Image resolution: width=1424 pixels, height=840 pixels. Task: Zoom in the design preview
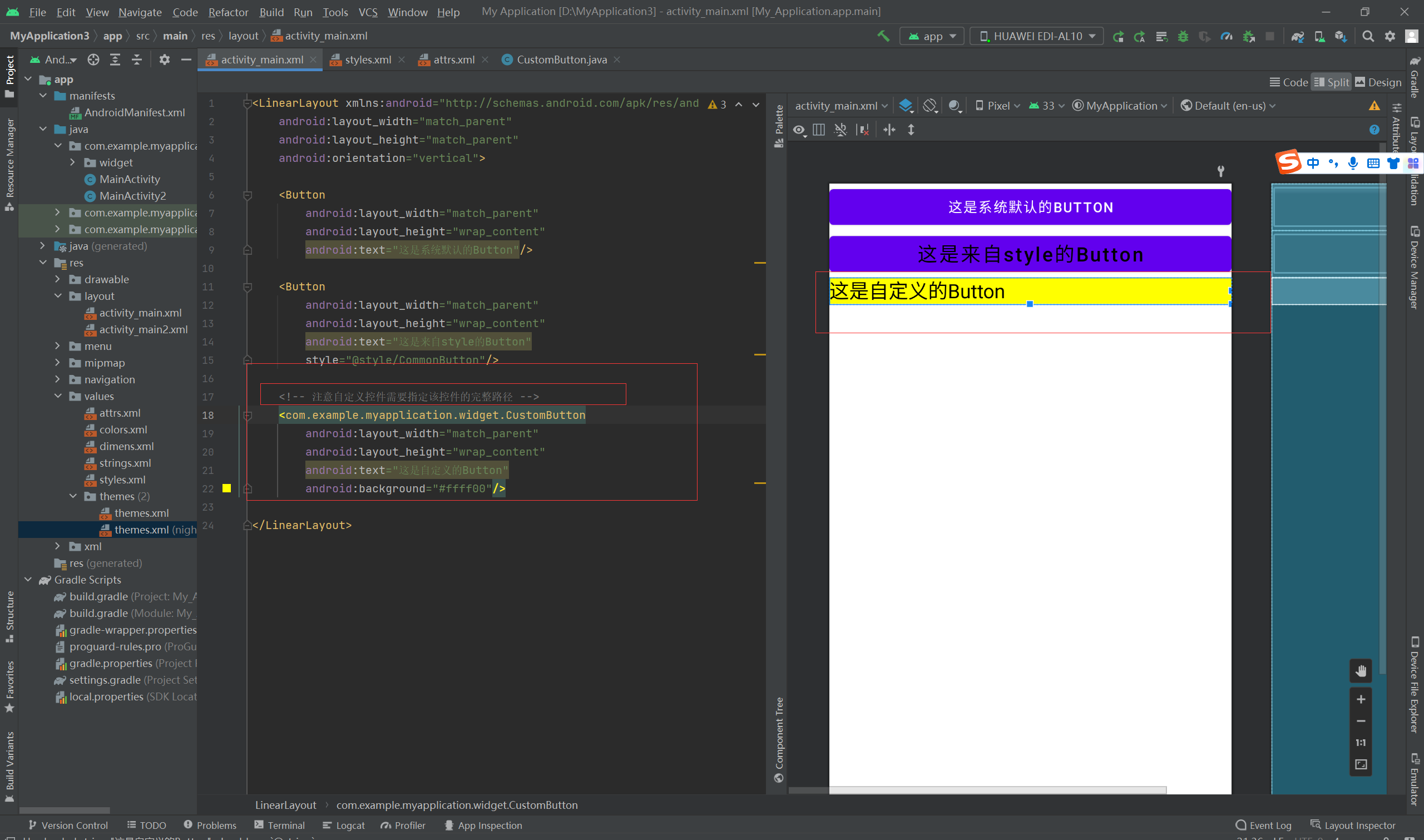[x=1361, y=700]
